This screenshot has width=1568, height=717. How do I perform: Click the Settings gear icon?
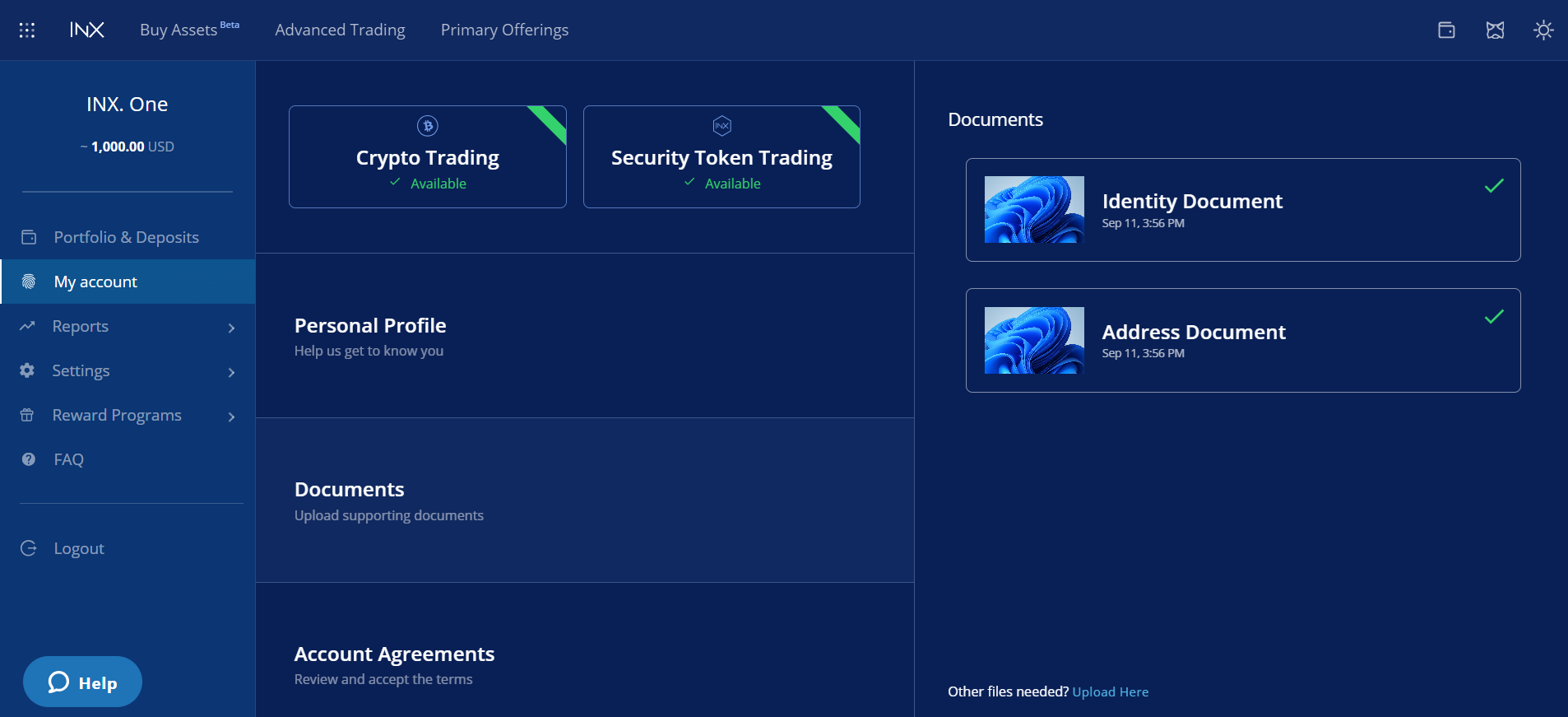coord(27,370)
